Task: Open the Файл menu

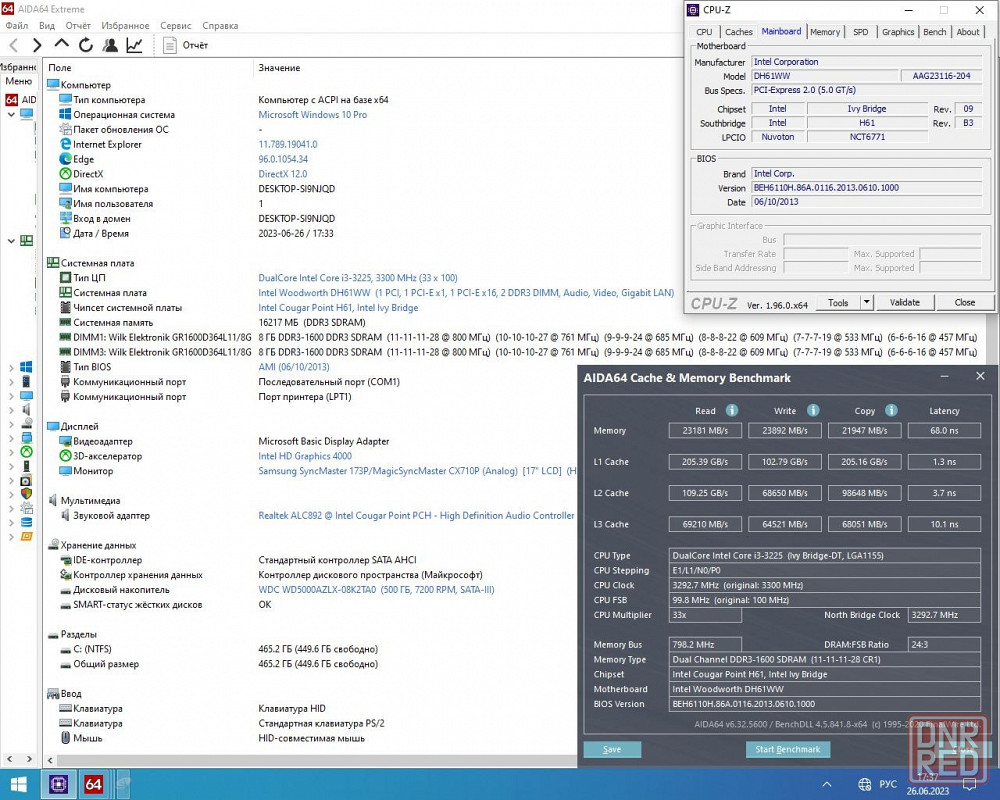Action: pyautogui.click(x=17, y=26)
